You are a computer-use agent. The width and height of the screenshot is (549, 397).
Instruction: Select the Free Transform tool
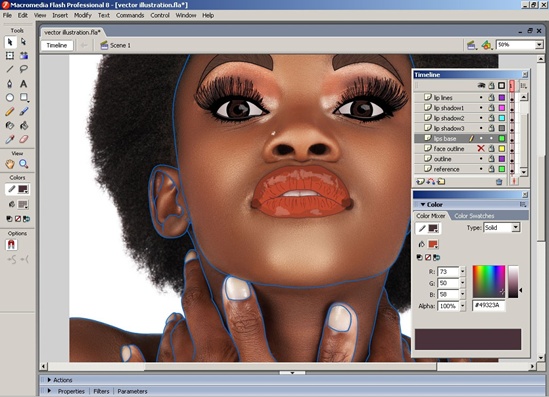tap(10, 56)
